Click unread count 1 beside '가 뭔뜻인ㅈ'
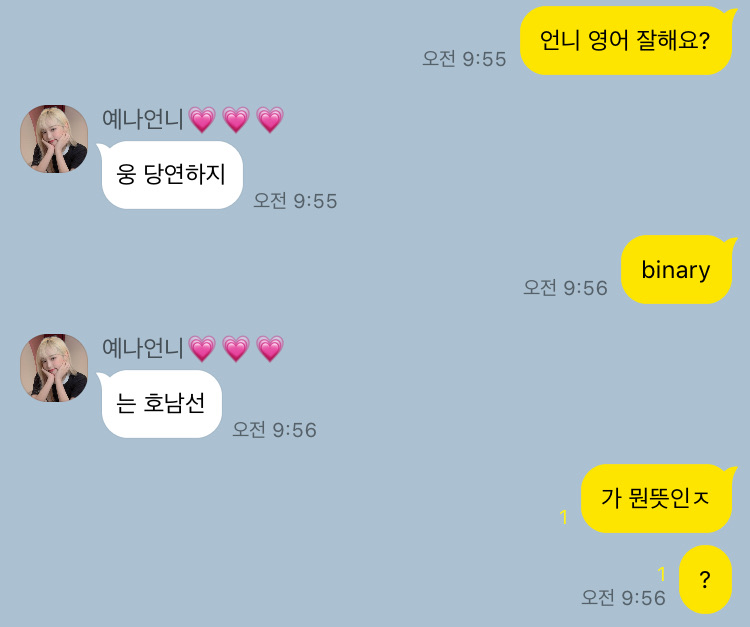This screenshot has height=627, width=750. [x=564, y=517]
